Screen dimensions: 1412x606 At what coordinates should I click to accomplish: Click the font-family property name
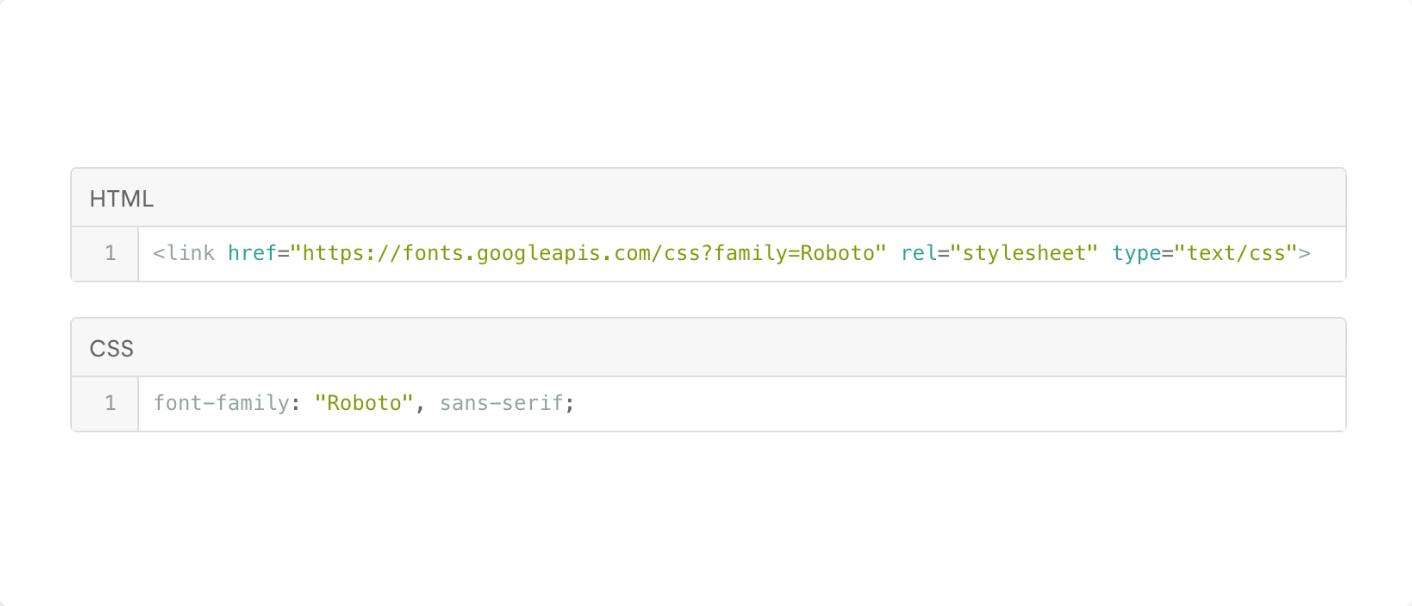click(x=221, y=404)
